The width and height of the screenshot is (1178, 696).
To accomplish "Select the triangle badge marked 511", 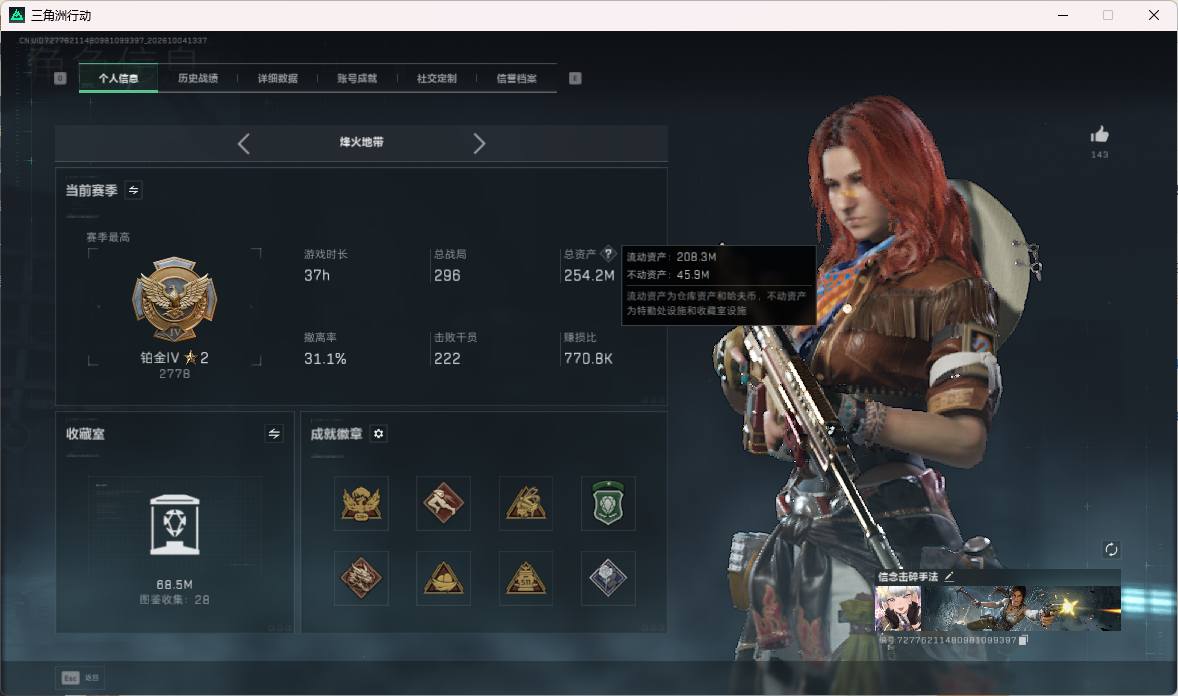I will [x=526, y=578].
